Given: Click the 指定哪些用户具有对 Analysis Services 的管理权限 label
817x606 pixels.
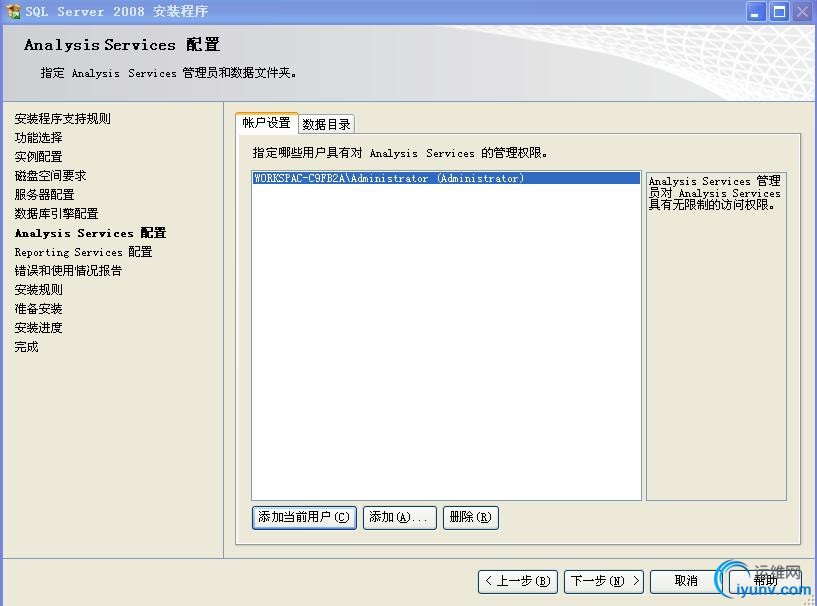Looking at the screenshot, I should (x=400, y=153).
